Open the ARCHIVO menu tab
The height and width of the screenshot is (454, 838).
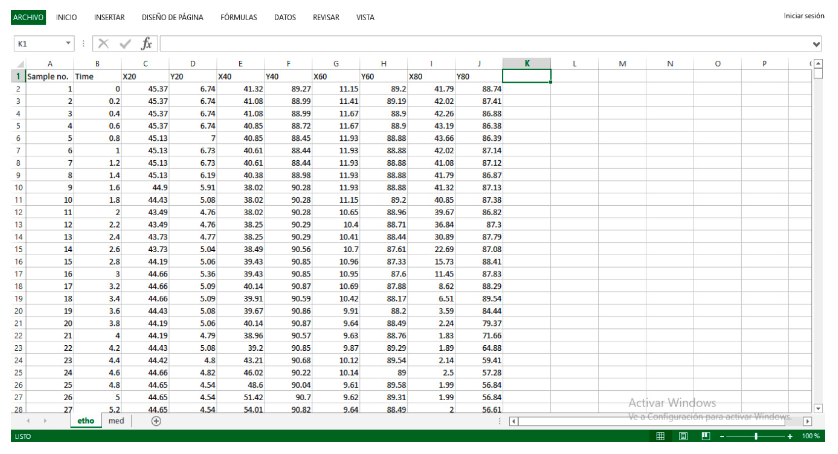coord(29,17)
